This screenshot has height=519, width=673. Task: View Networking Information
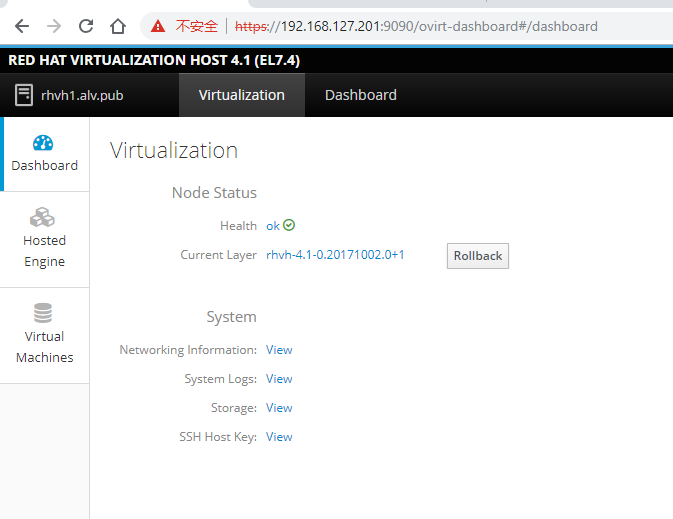tap(279, 350)
